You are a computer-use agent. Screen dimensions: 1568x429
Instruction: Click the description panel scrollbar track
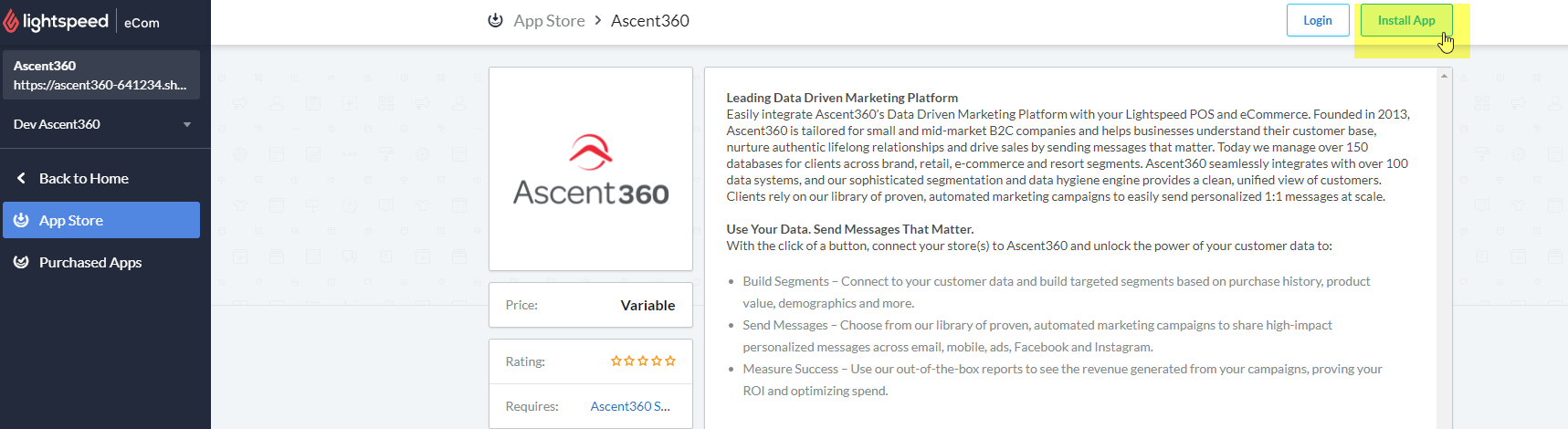coord(1444,256)
